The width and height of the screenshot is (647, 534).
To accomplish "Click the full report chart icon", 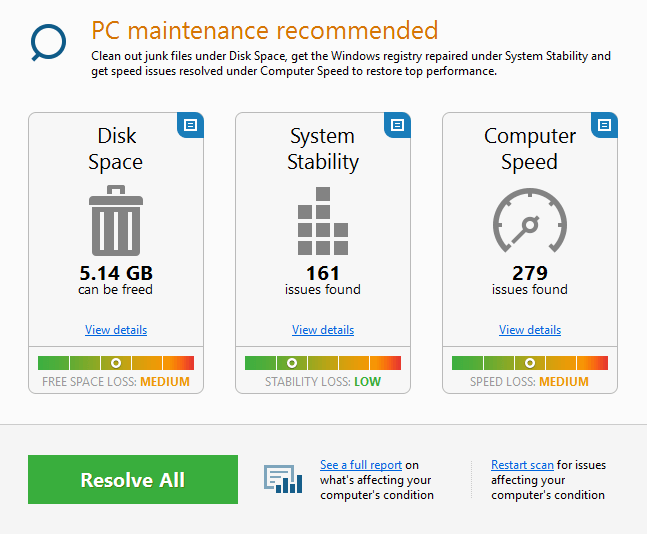I will point(283,479).
